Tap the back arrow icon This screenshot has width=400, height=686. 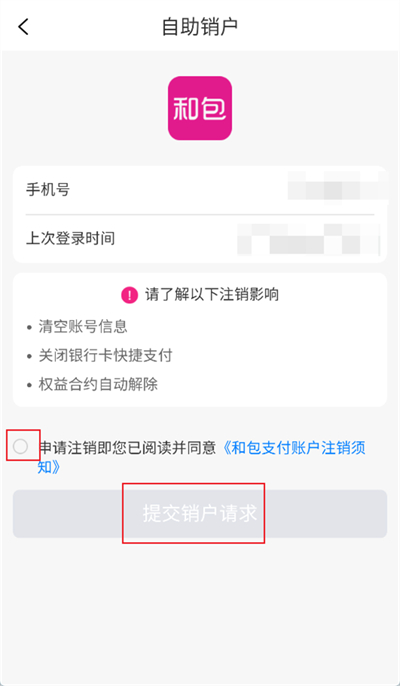click(23, 27)
